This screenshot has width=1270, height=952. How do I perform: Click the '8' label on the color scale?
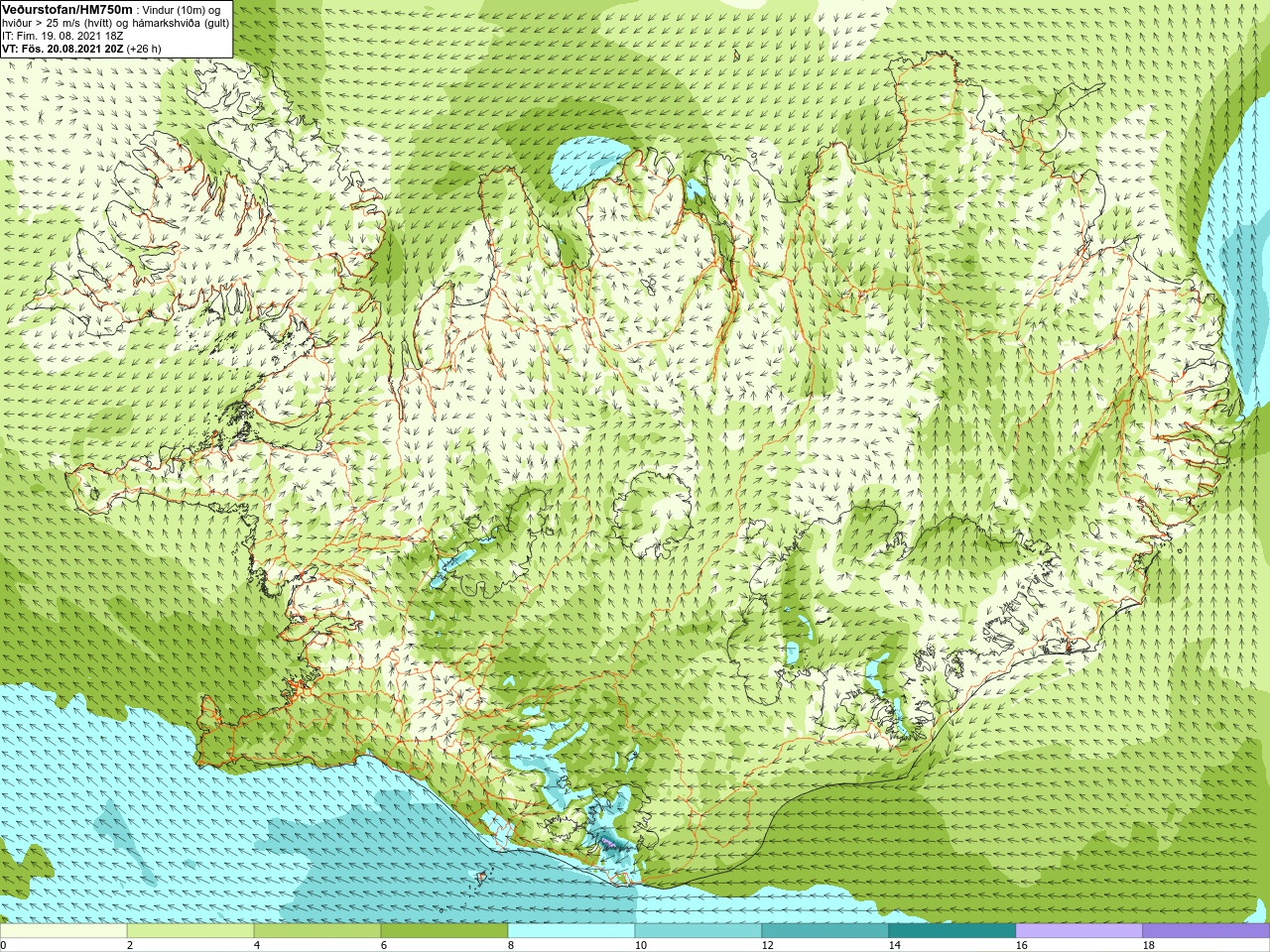tap(511, 945)
